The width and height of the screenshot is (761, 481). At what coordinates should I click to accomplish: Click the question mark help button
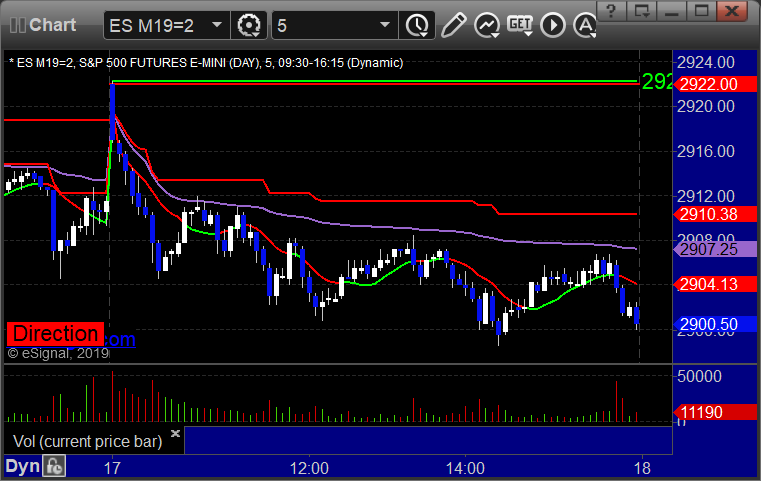611,11
